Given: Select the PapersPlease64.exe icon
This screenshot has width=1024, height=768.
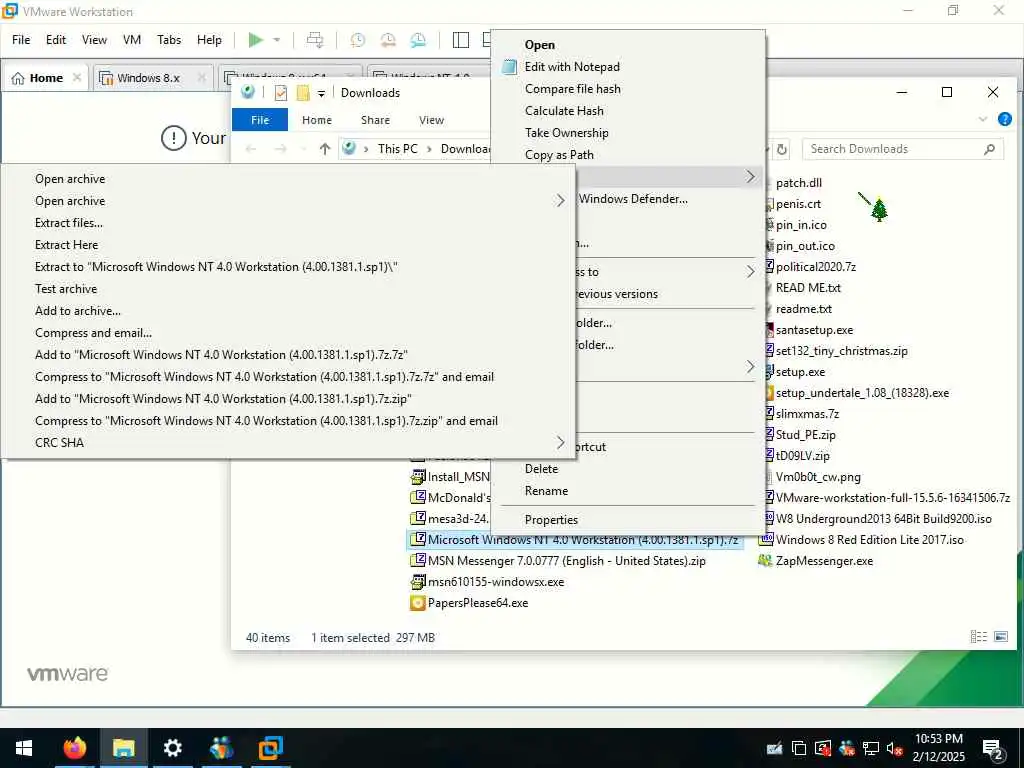Looking at the screenshot, I should pos(417,603).
